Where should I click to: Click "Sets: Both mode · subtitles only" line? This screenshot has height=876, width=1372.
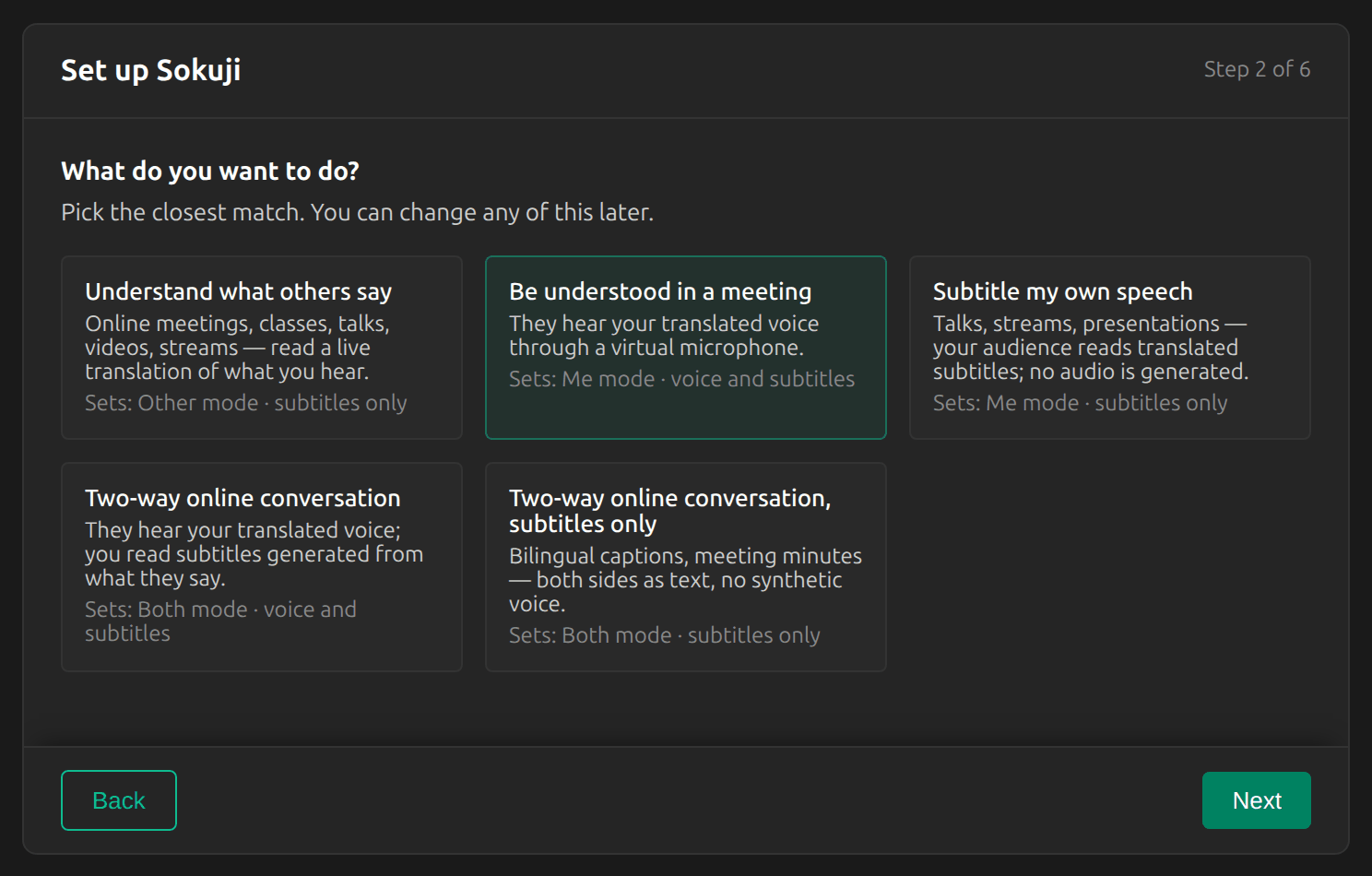click(x=665, y=635)
